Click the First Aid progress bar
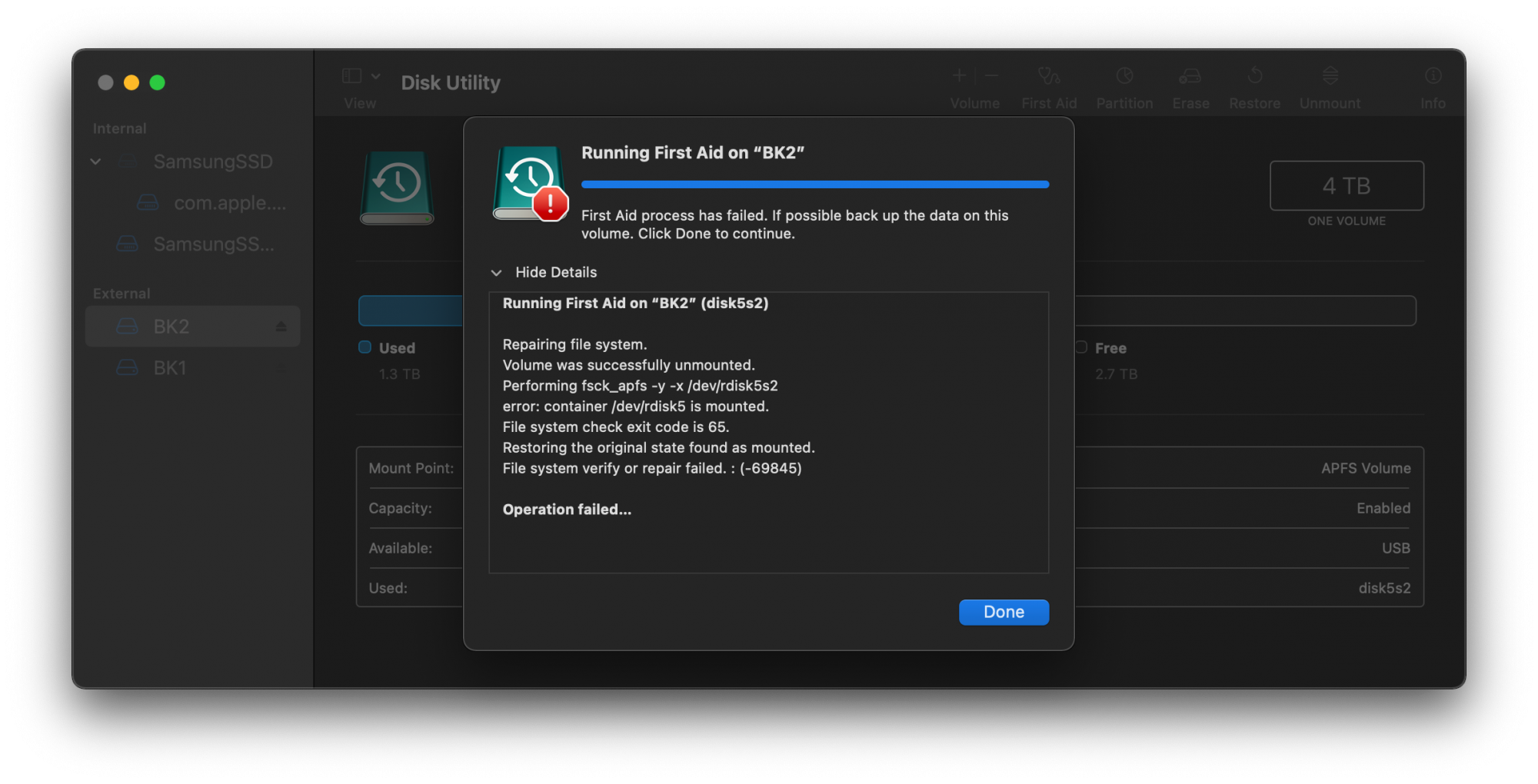Screen dimensions: 1538x784 click(815, 184)
